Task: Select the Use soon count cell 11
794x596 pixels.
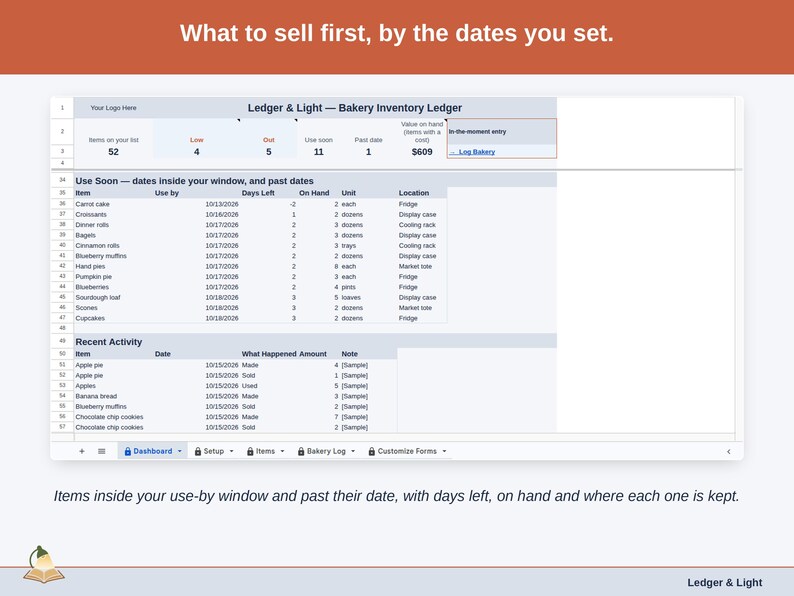Action: pyautogui.click(x=319, y=152)
